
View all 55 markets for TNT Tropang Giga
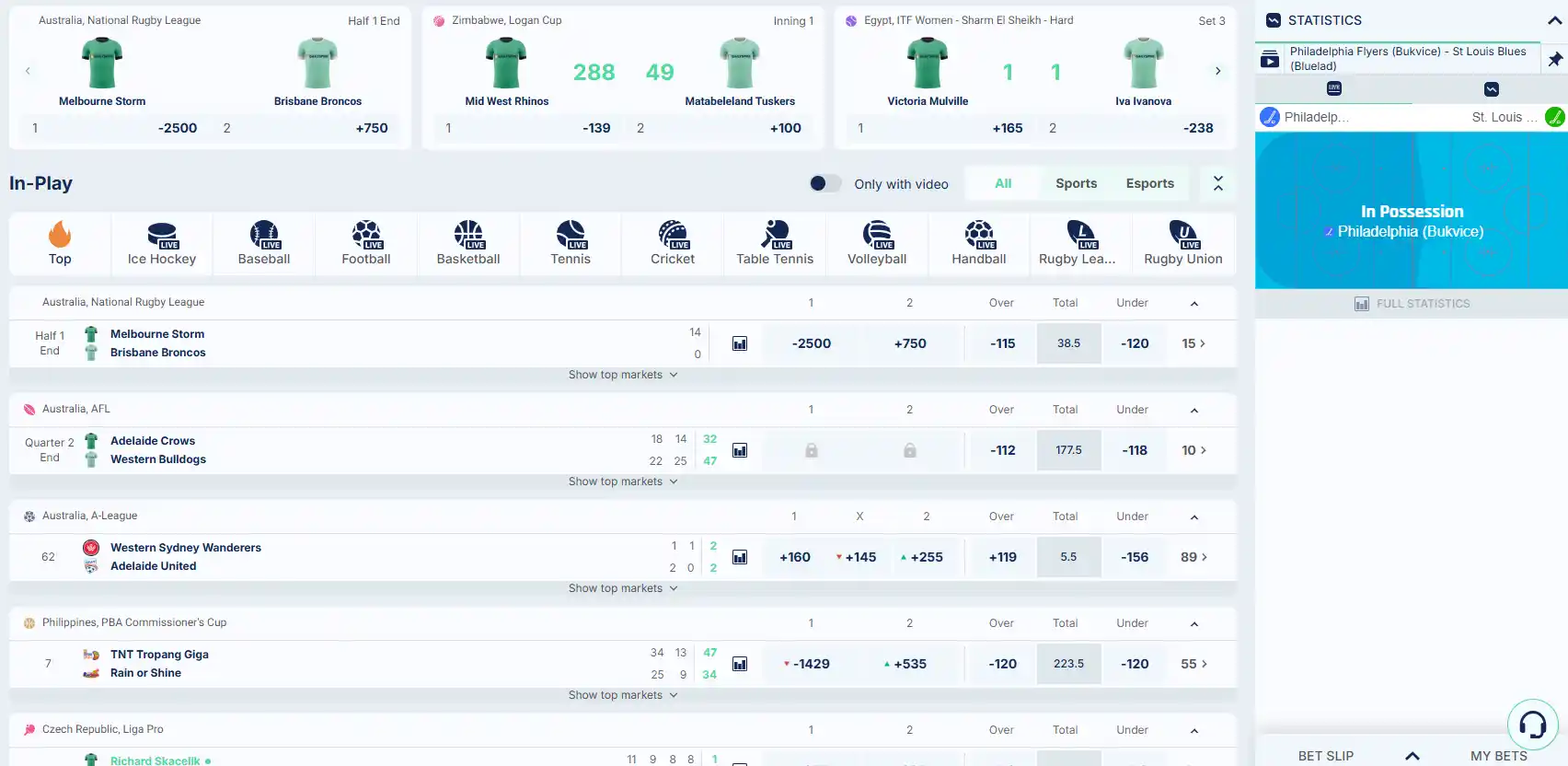[1193, 664]
